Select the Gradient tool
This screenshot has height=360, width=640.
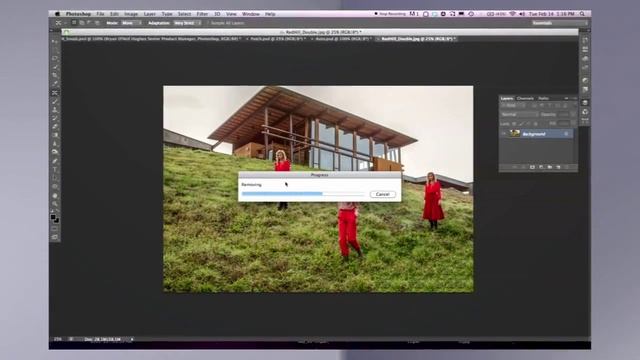tap(55, 135)
